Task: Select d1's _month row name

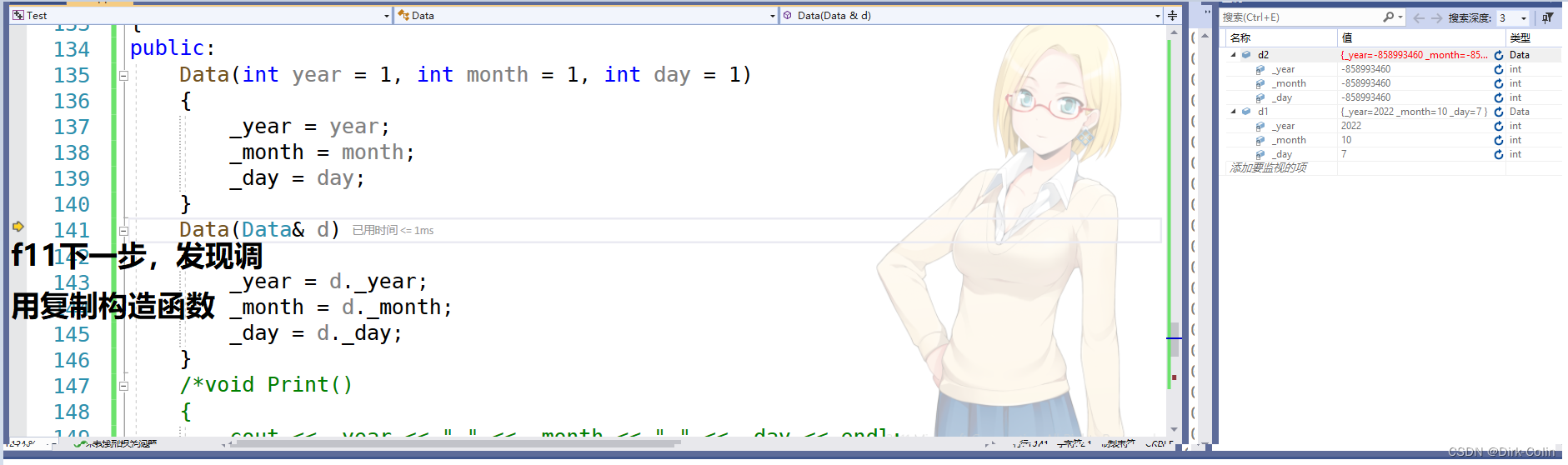Action: pyautogui.click(x=1289, y=140)
